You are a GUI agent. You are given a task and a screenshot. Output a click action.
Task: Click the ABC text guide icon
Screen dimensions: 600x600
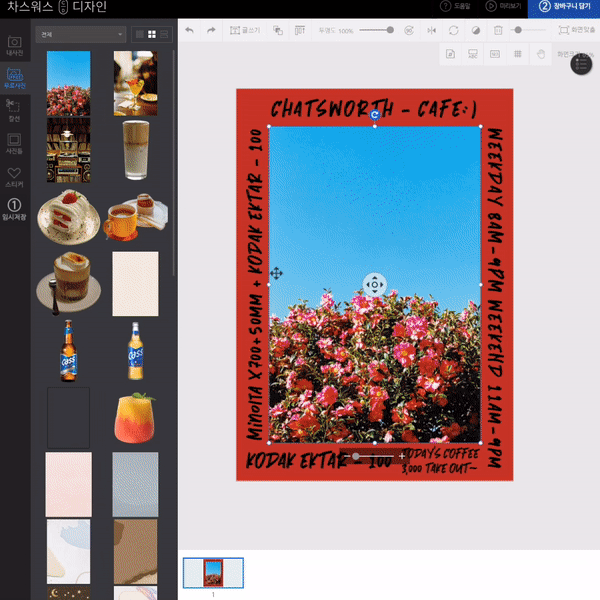click(x=473, y=54)
